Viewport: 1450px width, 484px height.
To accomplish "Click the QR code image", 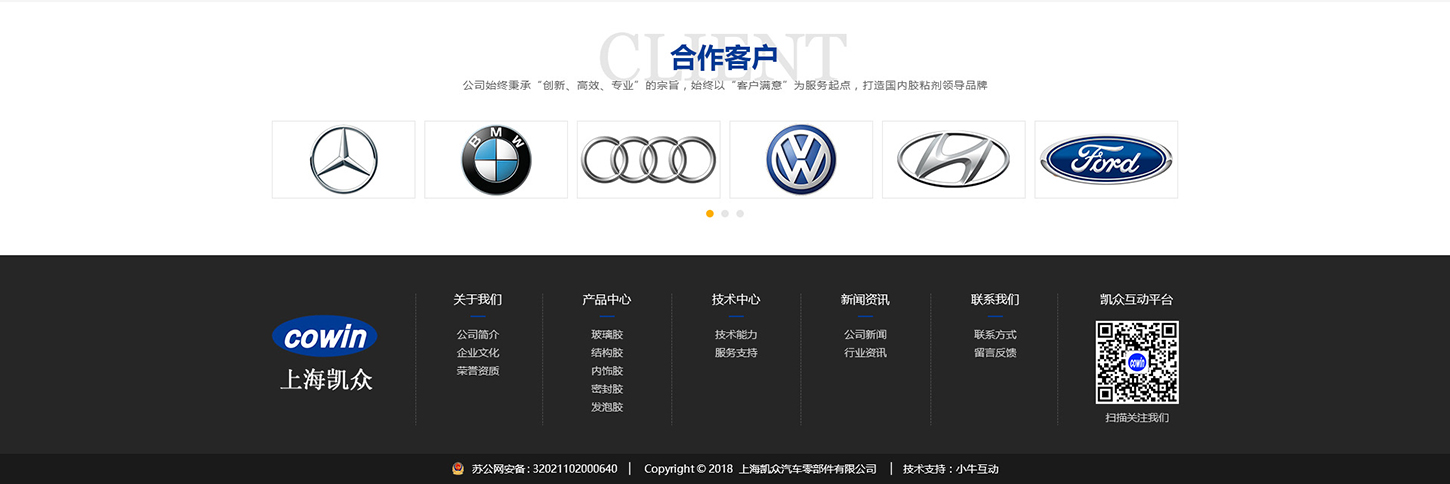I will tap(1136, 362).
